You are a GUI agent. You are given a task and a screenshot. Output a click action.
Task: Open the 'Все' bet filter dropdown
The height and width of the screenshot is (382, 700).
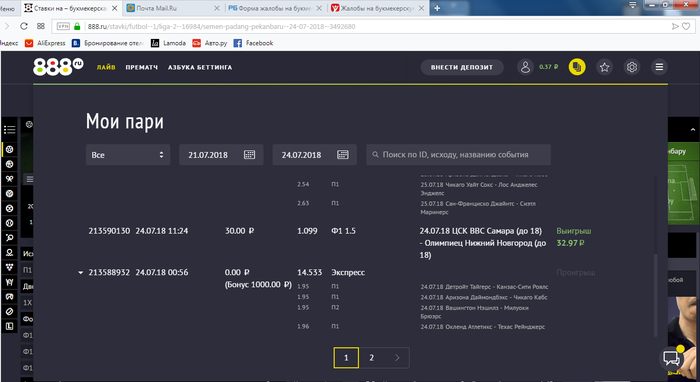pos(128,155)
